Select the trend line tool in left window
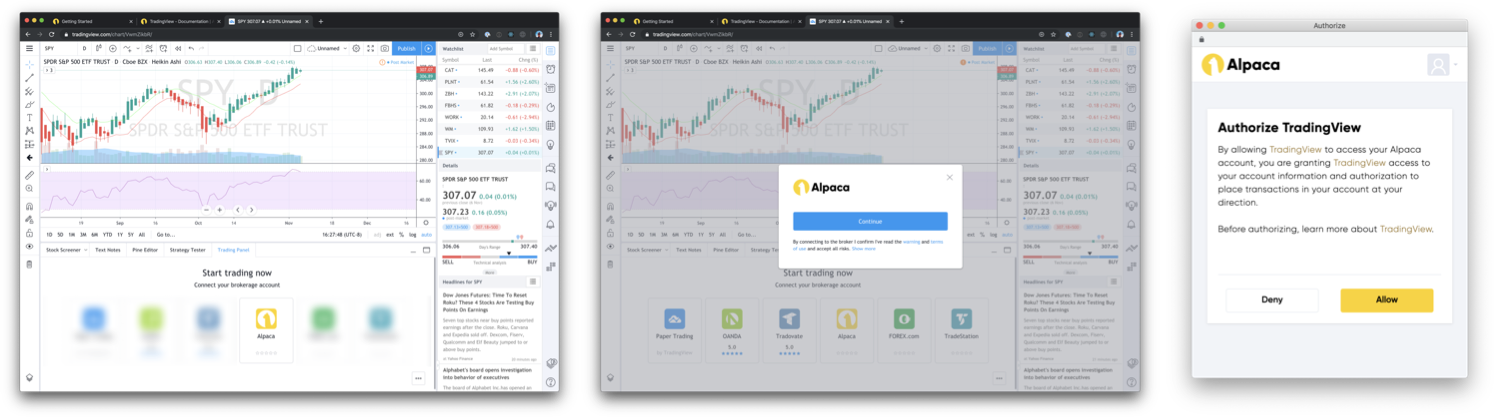Screen dimensions: 1494x417 tap(29, 78)
